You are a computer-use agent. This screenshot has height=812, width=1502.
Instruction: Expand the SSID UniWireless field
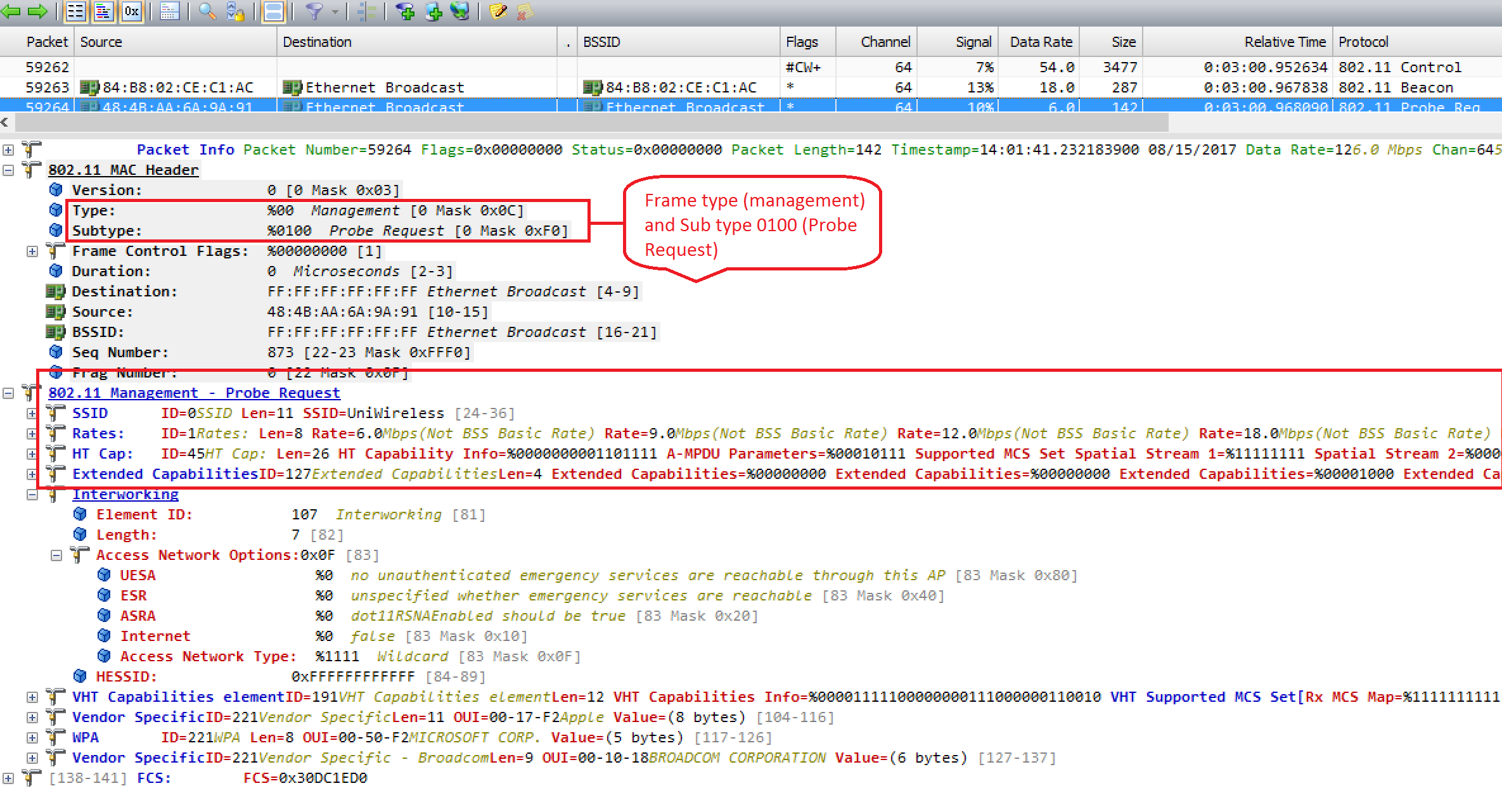pos(32,413)
